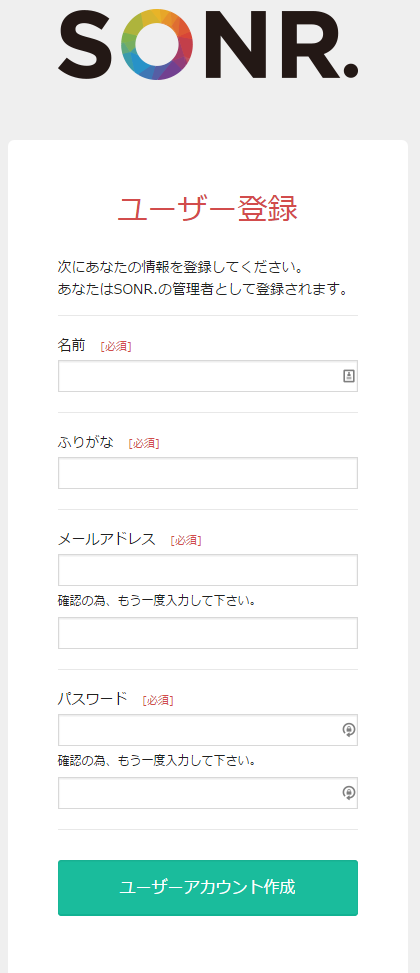The image size is (420, 973).
Task: Focus the 名前 input field
Action: [208, 376]
